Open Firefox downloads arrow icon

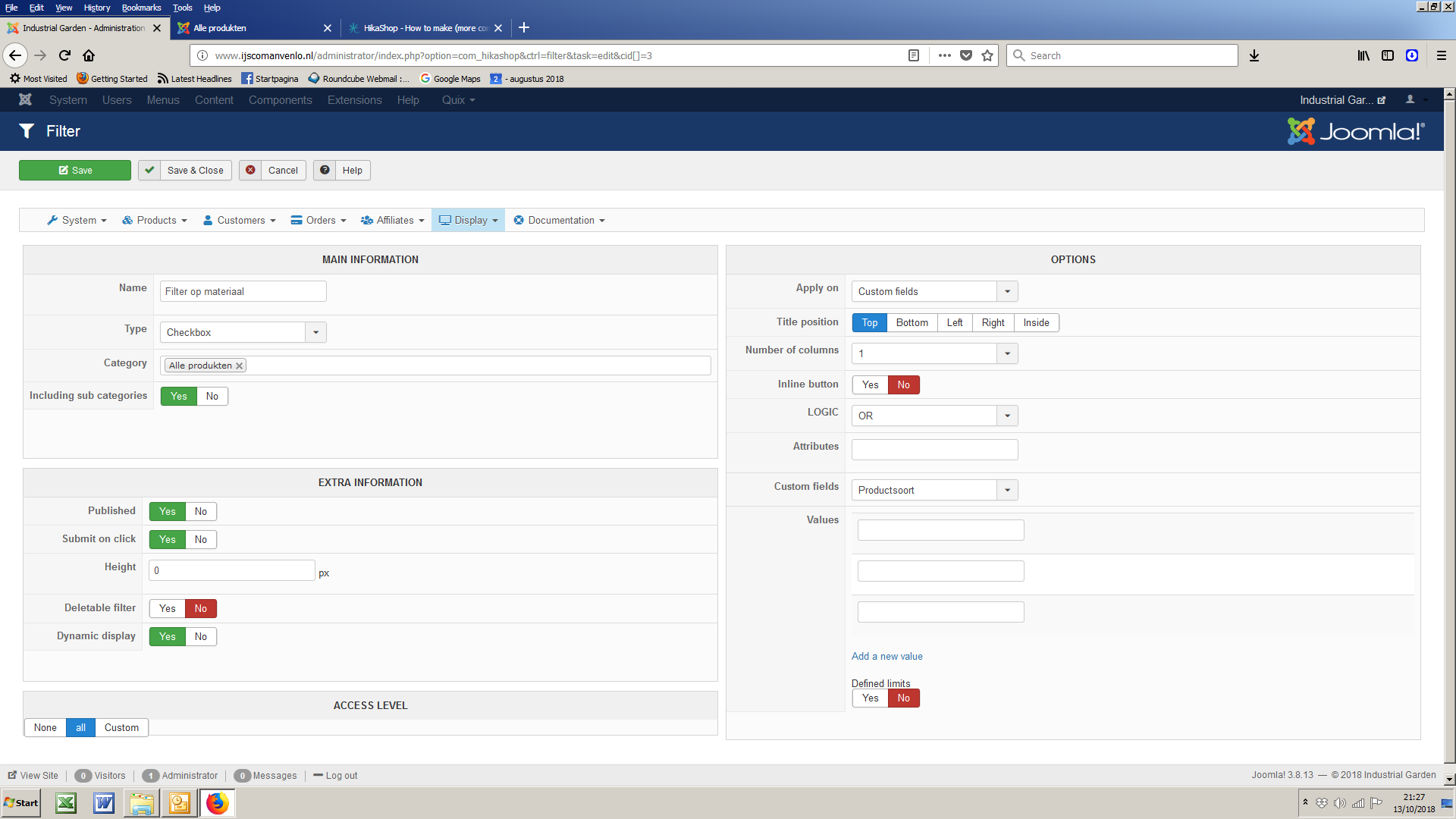[1254, 55]
